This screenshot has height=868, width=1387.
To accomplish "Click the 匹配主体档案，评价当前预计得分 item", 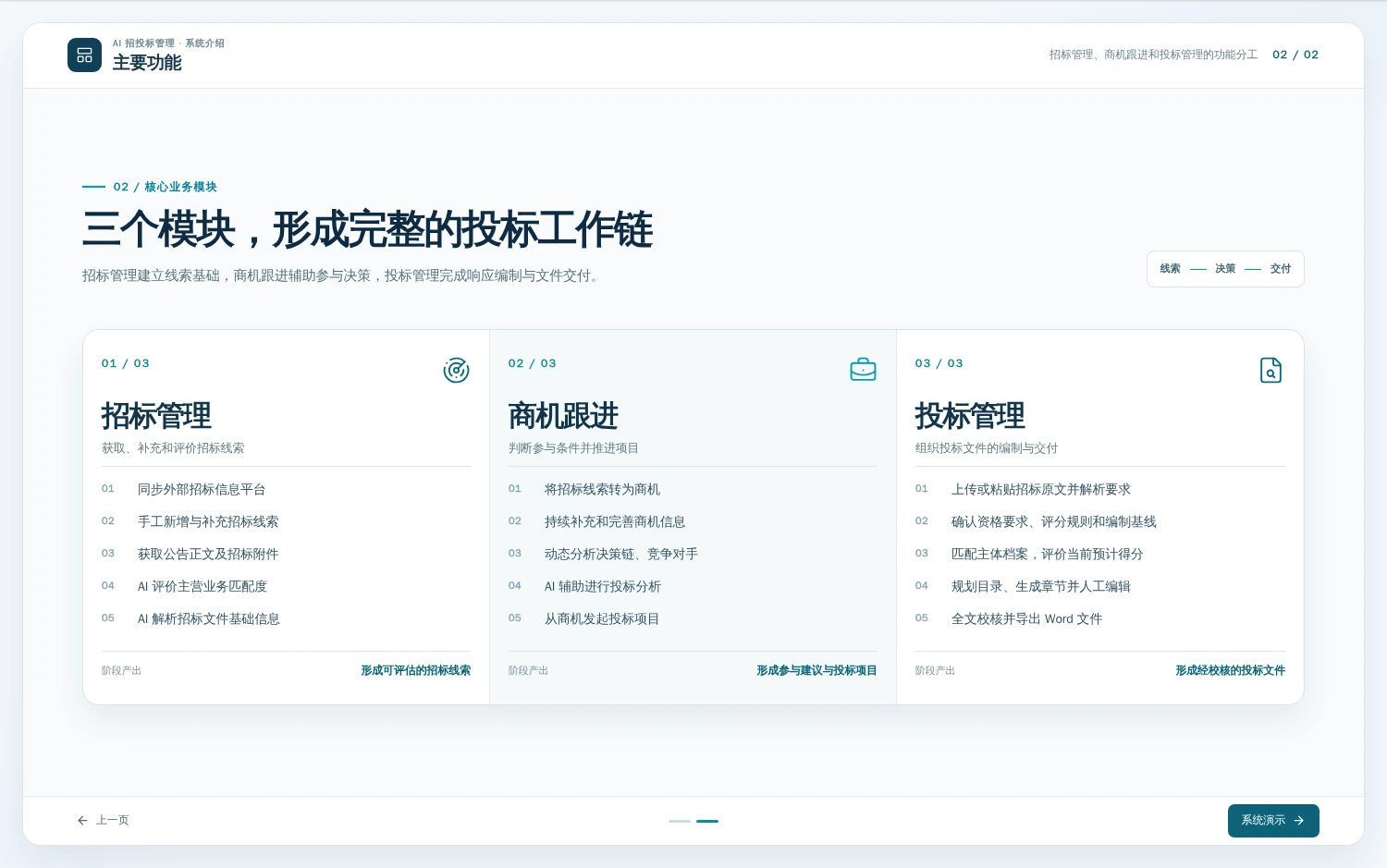I will [x=1048, y=554].
